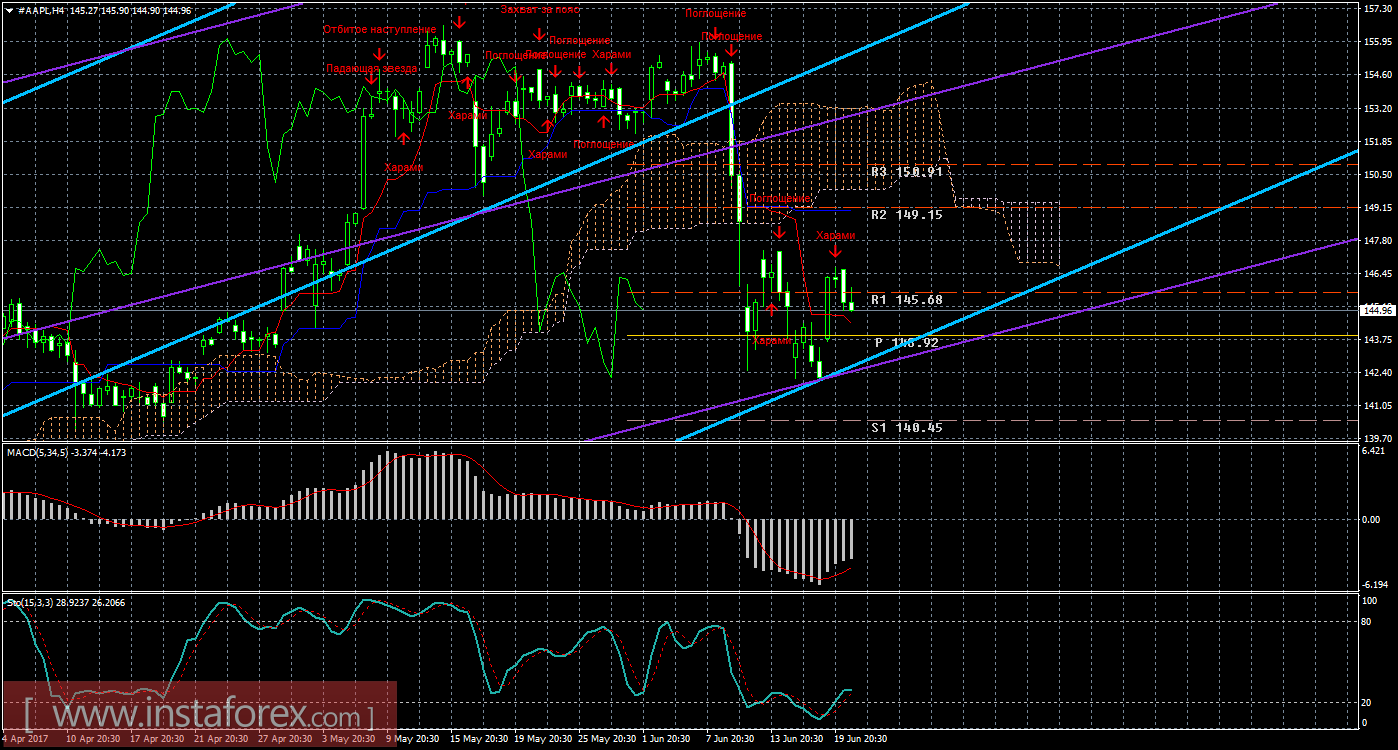Click the '27 Apr 20:30' date label
Image resolution: width=1398 pixels, height=750 pixels.
285,739
